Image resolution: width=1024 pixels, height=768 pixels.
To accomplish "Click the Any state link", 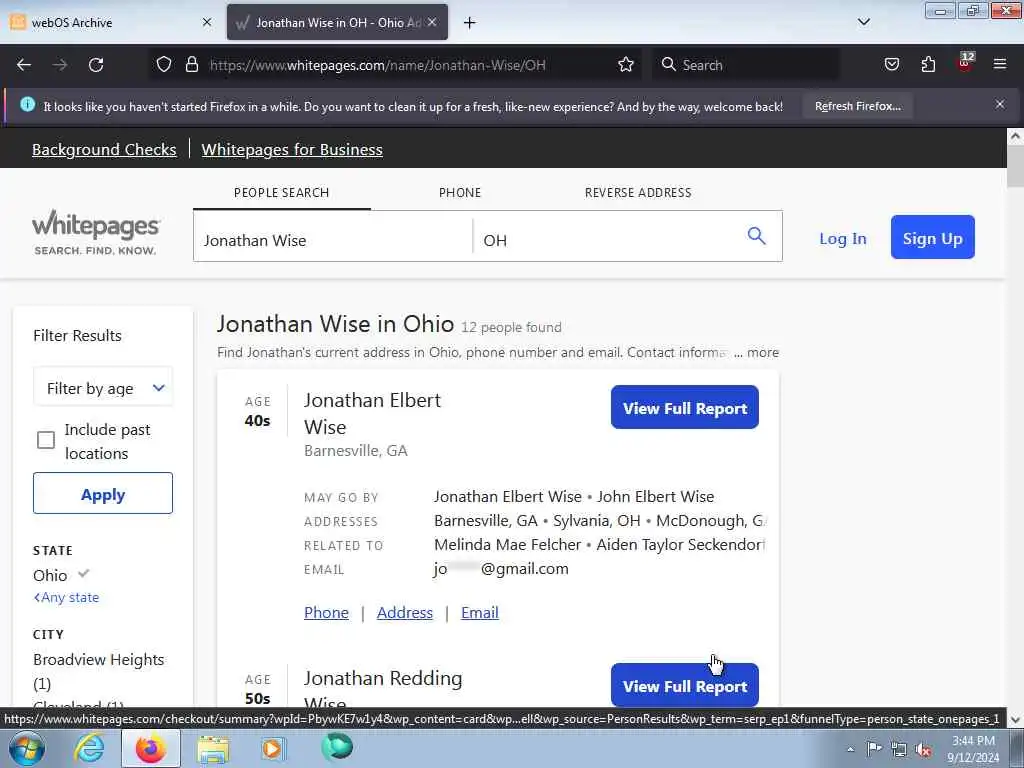I will [67, 598].
